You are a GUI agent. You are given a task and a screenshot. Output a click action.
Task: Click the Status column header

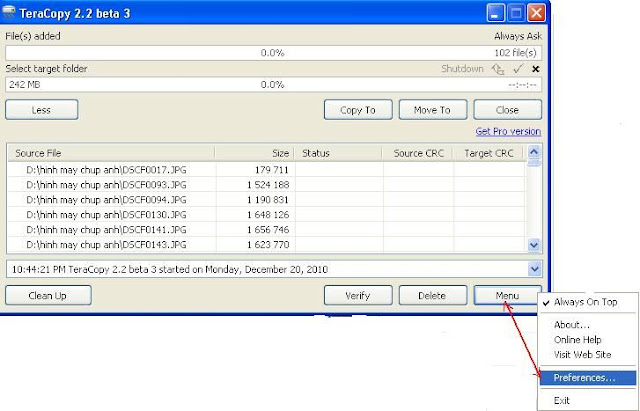339,153
